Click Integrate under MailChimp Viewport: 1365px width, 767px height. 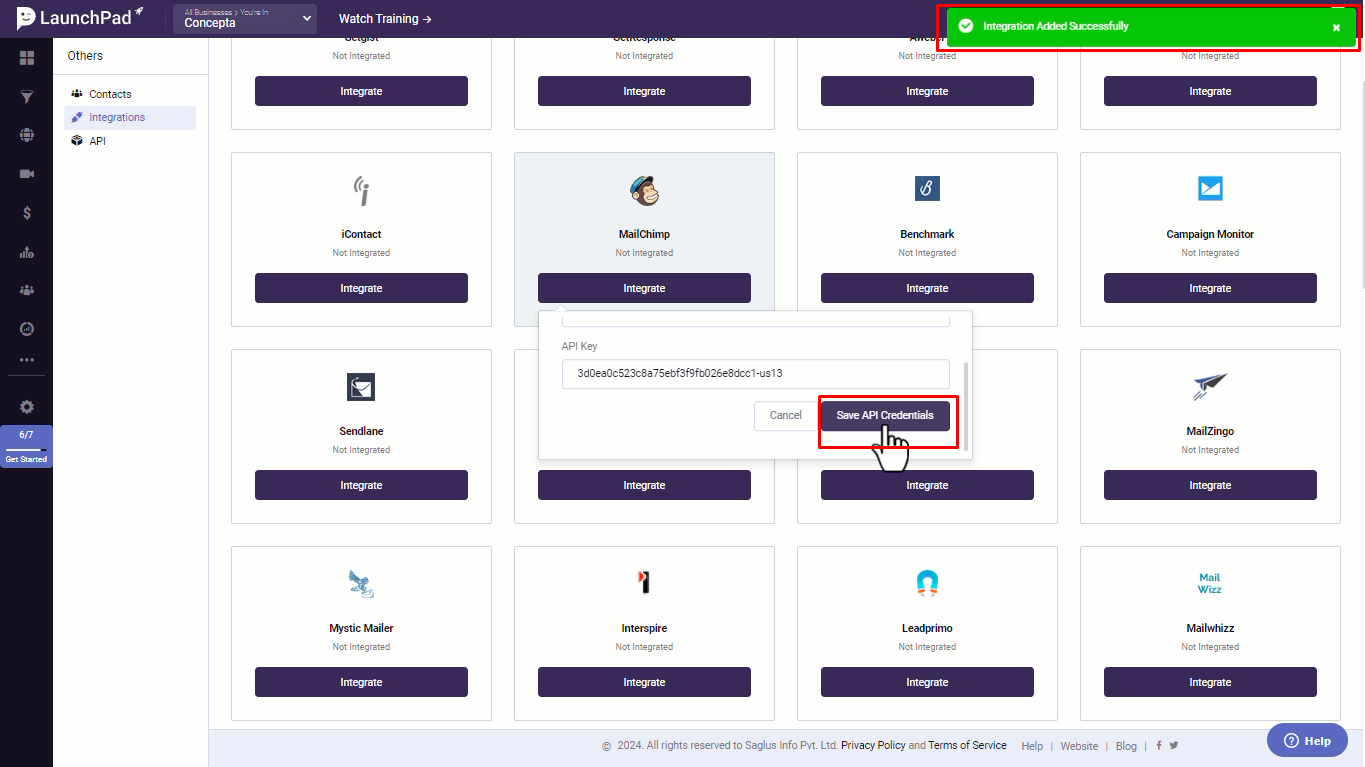(644, 288)
